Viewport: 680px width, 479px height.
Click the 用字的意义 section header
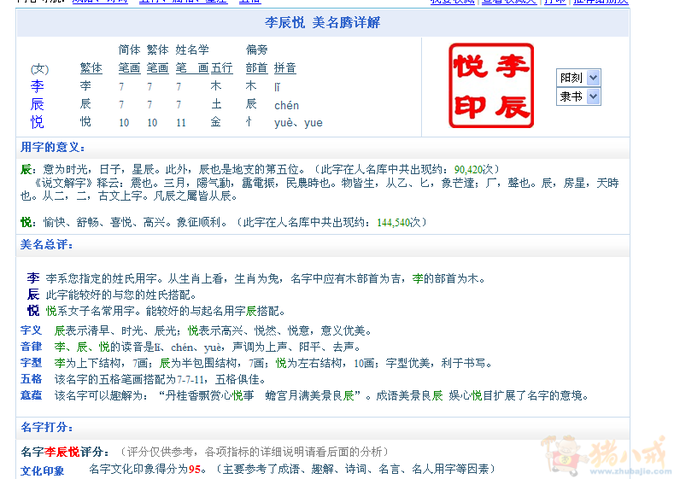[52, 147]
